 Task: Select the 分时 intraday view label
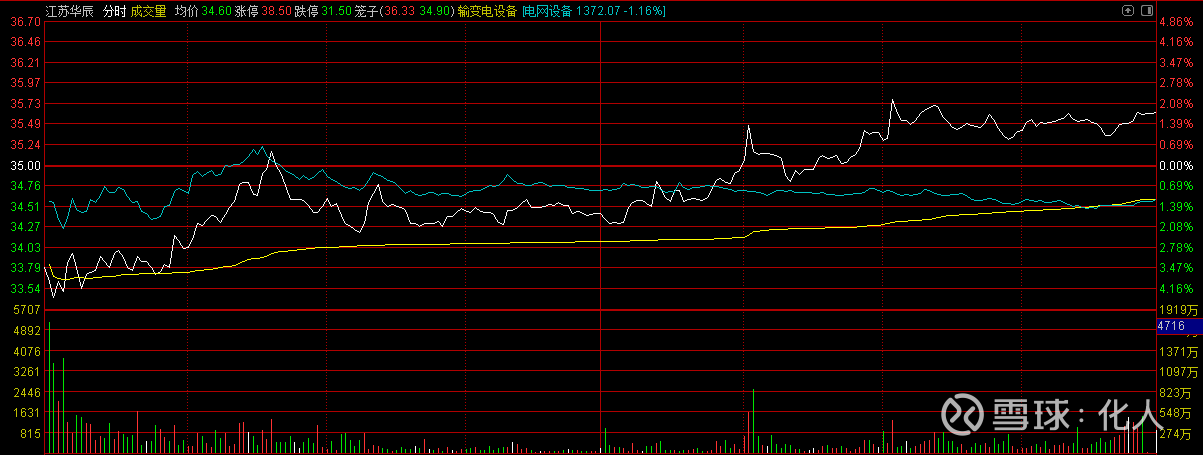[x=114, y=11]
